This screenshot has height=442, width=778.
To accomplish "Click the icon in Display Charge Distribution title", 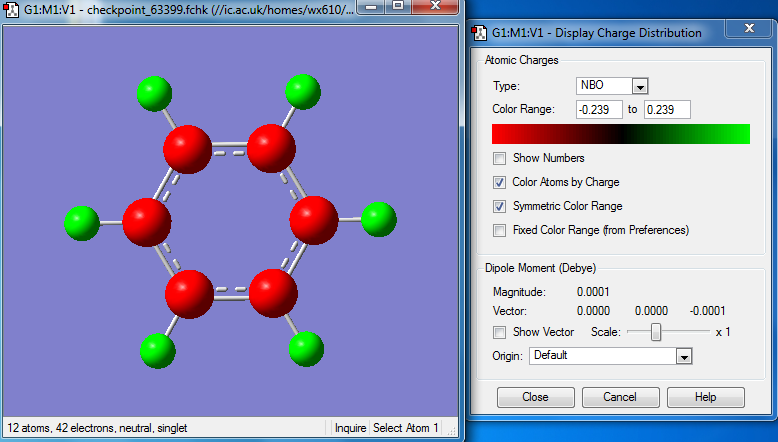I will (479, 33).
